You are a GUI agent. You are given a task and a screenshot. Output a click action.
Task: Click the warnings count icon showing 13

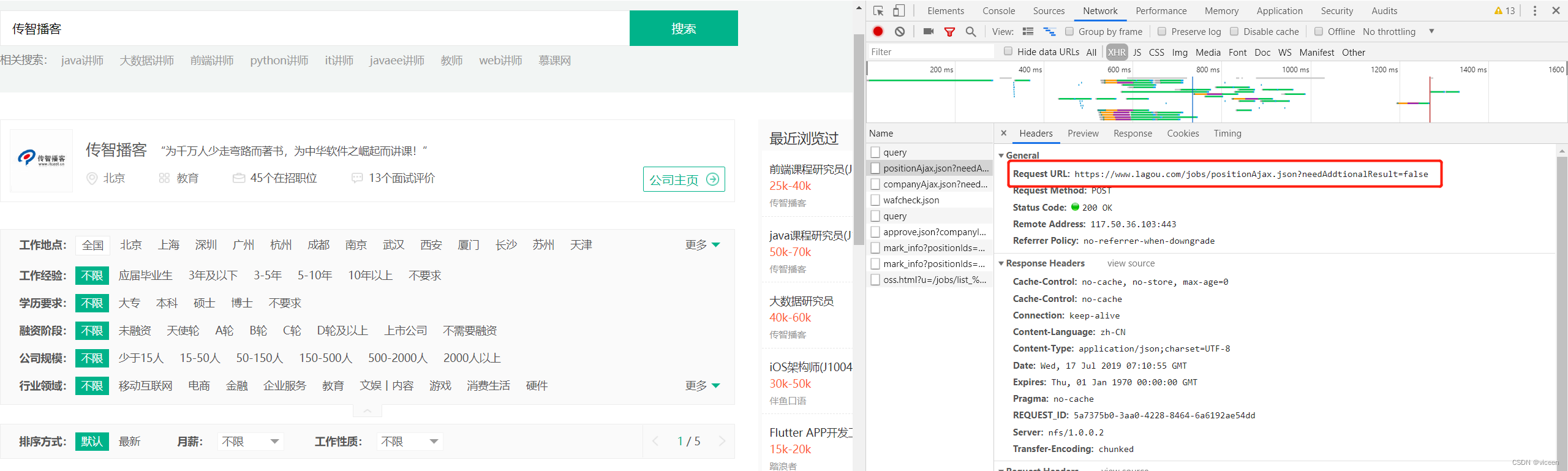point(1505,11)
